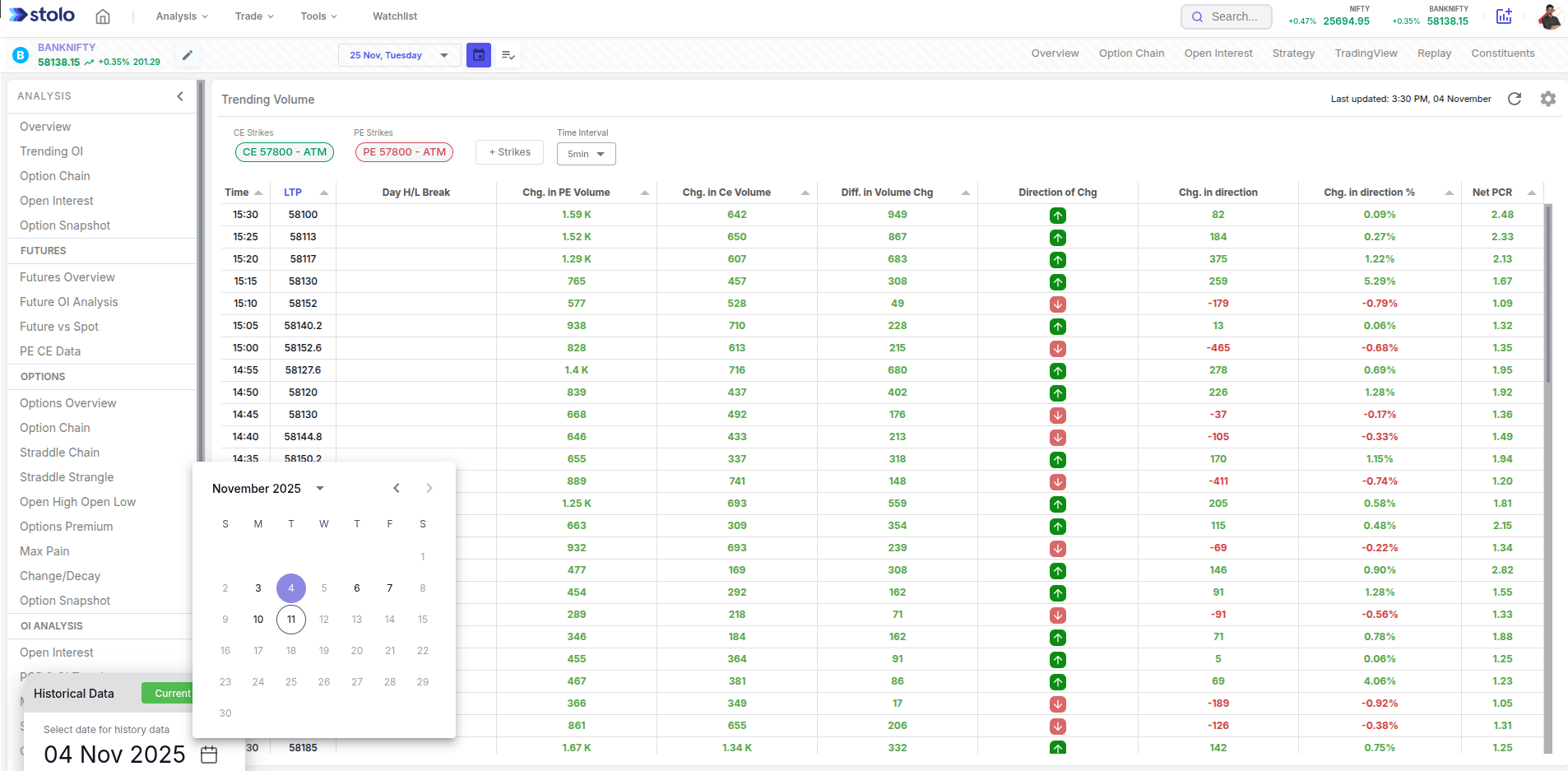
Task: Open the 25 Nov, Tuesday expiry dropdown
Action: click(x=399, y=55)
